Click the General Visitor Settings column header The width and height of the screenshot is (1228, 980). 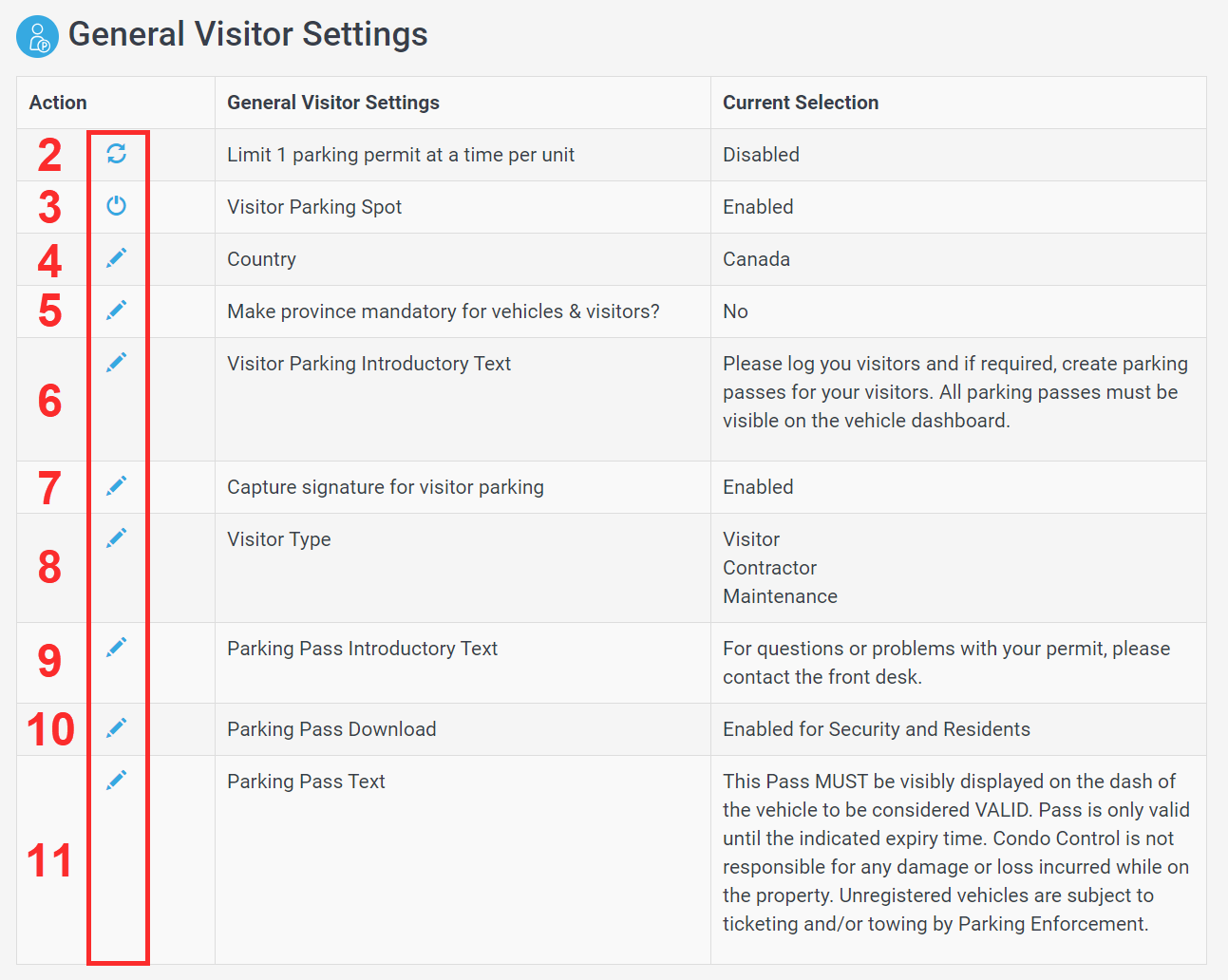click(333, 103)
